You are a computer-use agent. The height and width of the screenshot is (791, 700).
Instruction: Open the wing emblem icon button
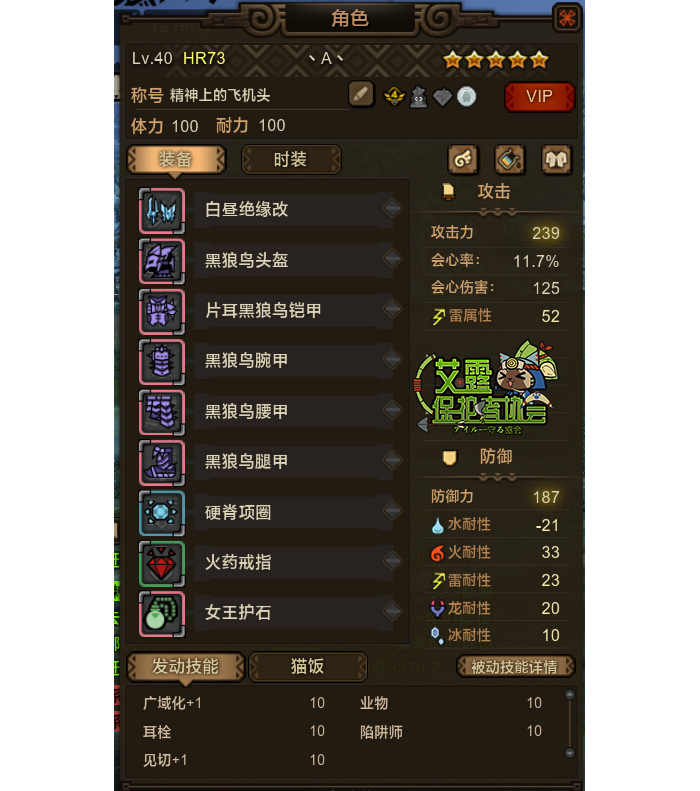tap(462, 159)
